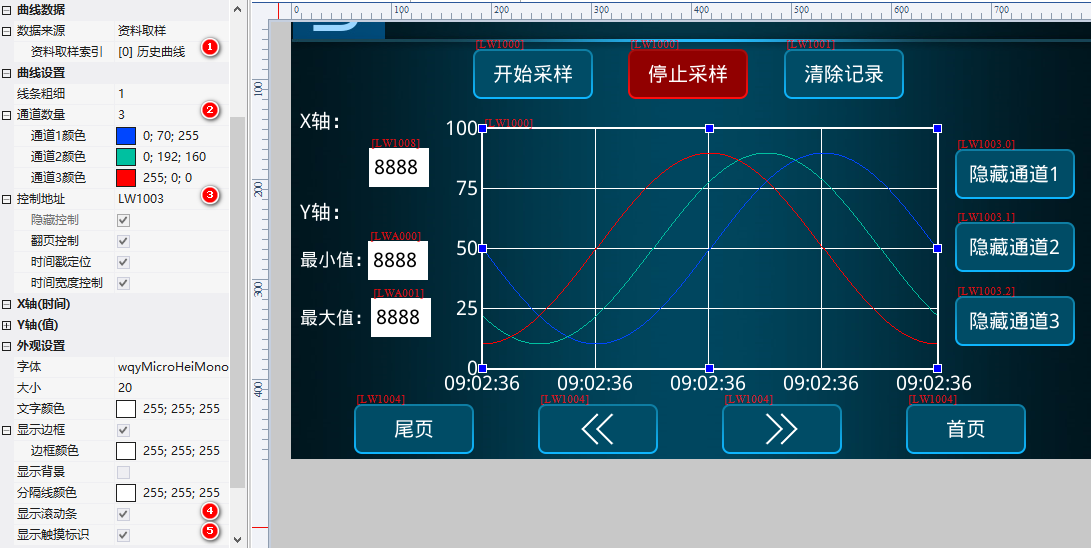The image size is (1091, 548).
Task: Collapse the 通道数量 property group
Action: click(x=7, y=115)
